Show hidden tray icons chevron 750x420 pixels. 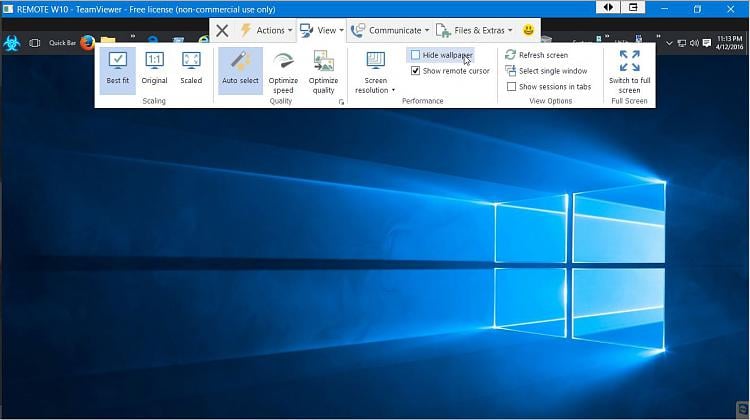point(669,44)
